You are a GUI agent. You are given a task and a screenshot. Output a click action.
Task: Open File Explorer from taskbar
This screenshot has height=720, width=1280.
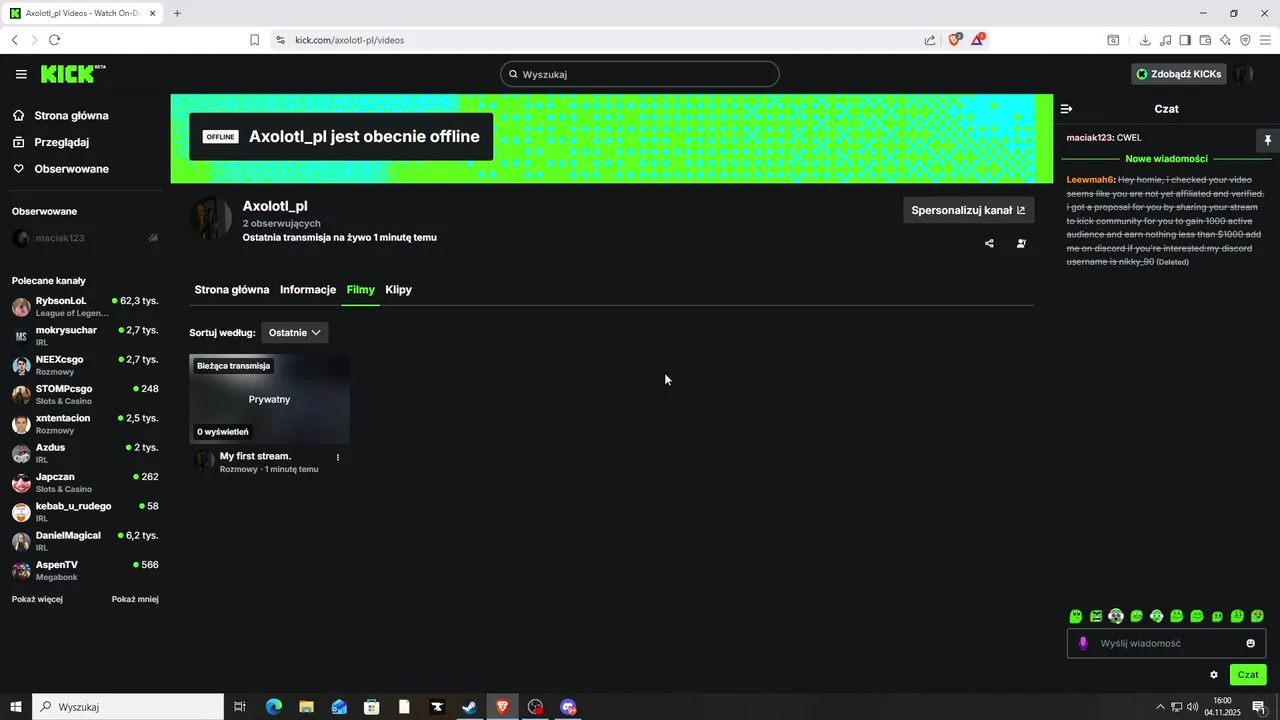tap(306, 707)
